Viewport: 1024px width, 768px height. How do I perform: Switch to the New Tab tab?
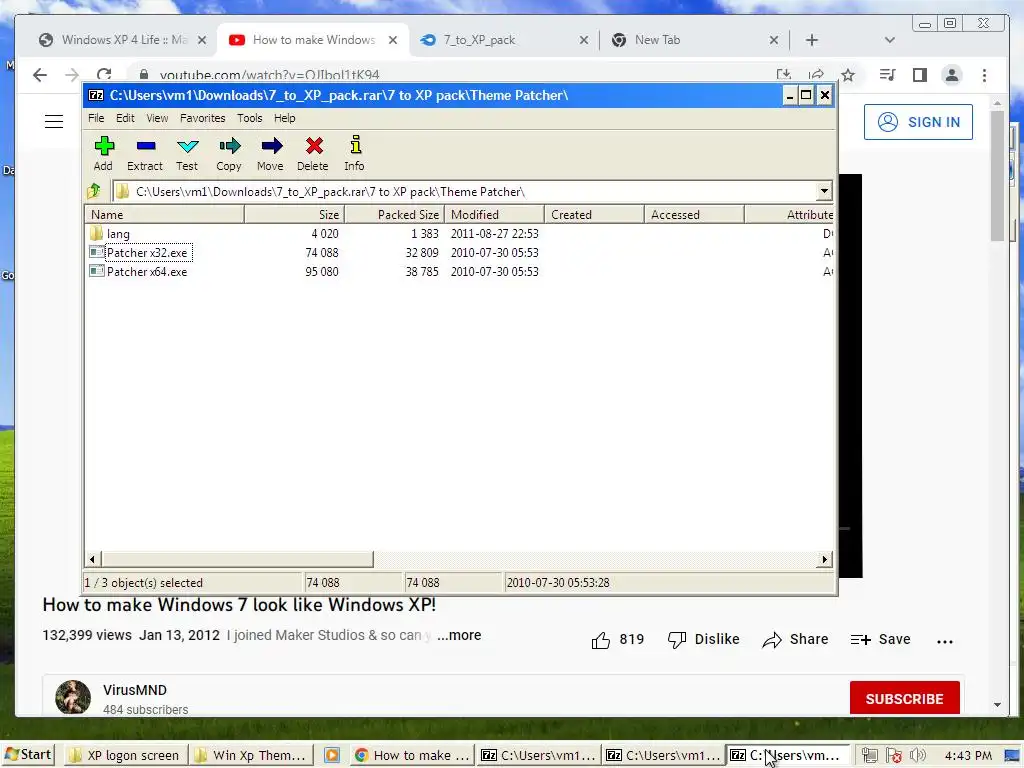click(x=694, y=40)
